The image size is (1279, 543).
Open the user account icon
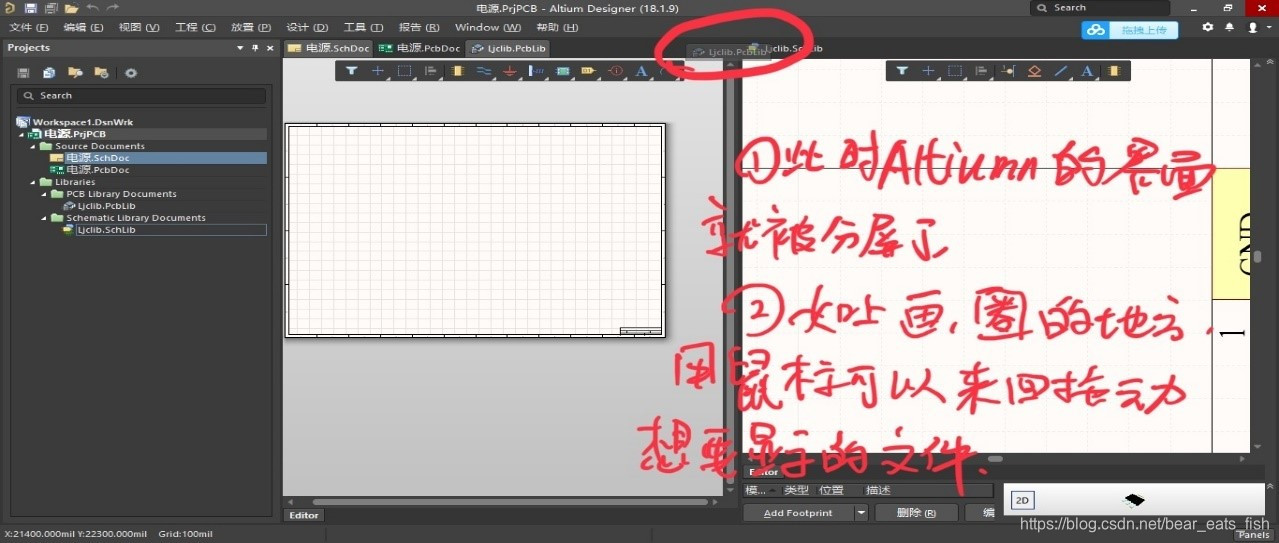[1252, 28]
